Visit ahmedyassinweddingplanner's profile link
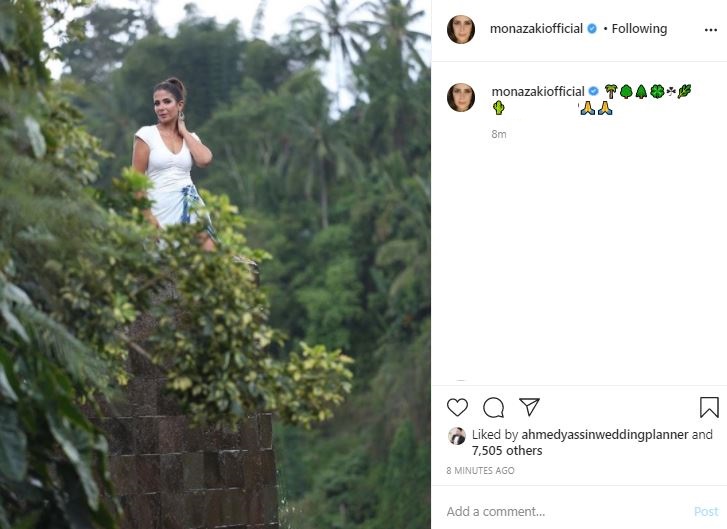The image size is (727, 529). point(605,435)
